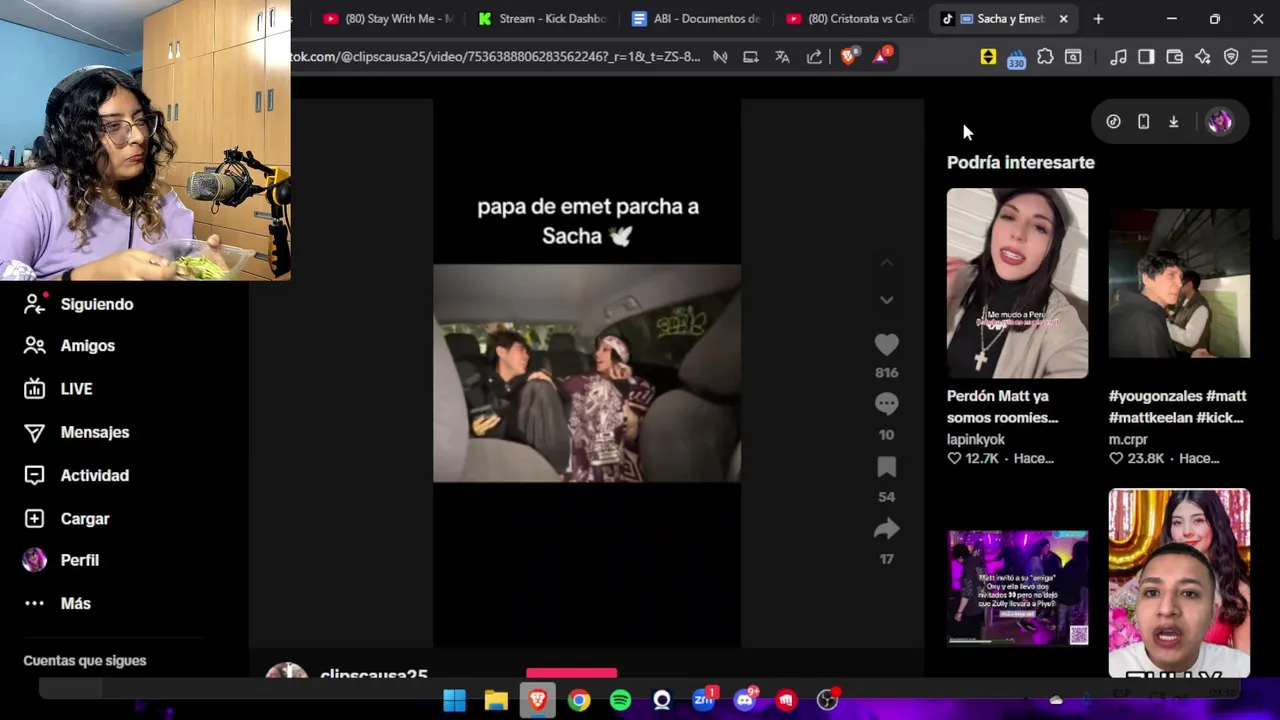Click the install-app icon in address bar
This screenshot has width=1280, height=720.
coord(751,57)
